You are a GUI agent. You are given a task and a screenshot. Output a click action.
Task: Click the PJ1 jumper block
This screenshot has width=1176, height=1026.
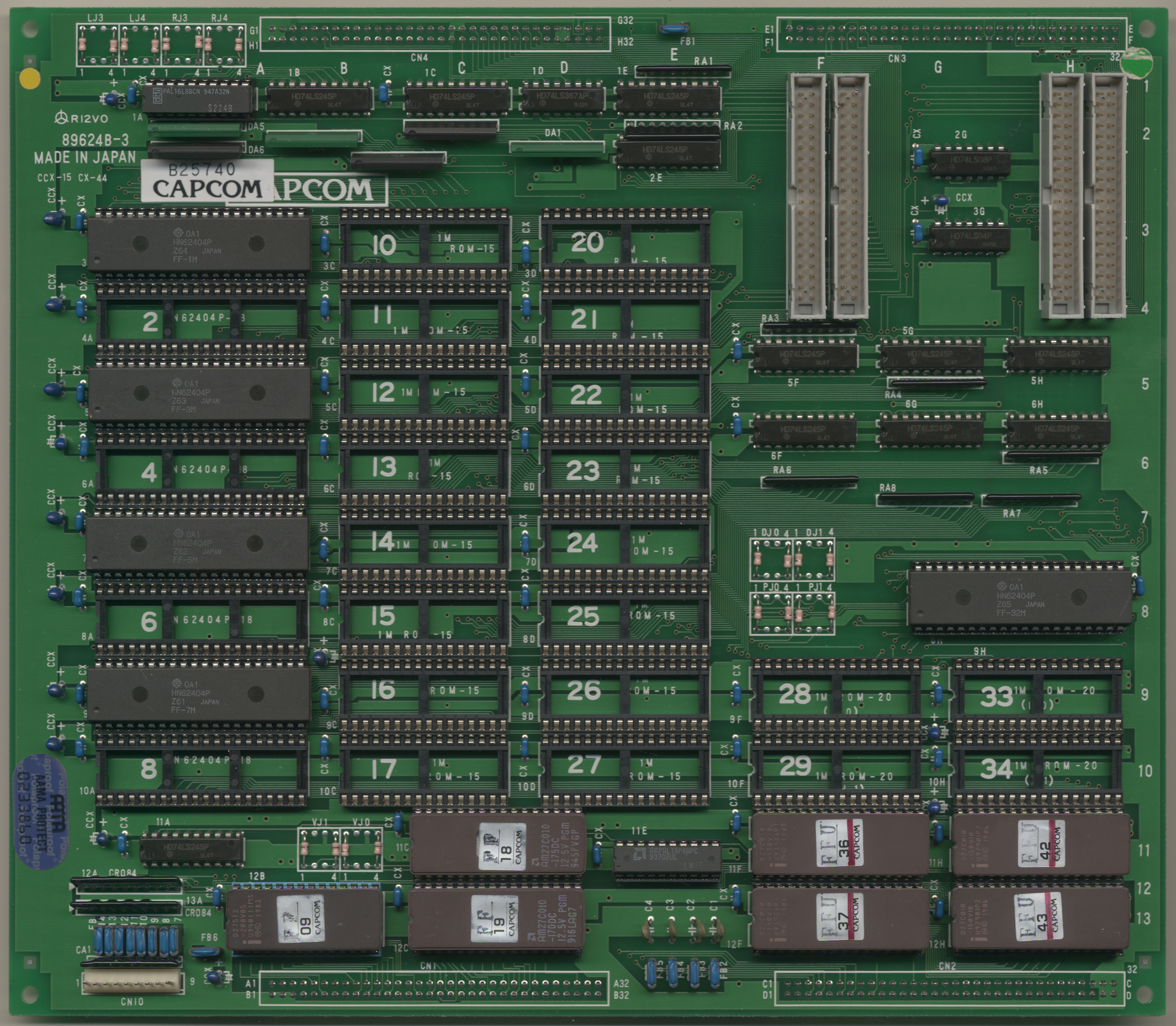click(x=813, y=613)
